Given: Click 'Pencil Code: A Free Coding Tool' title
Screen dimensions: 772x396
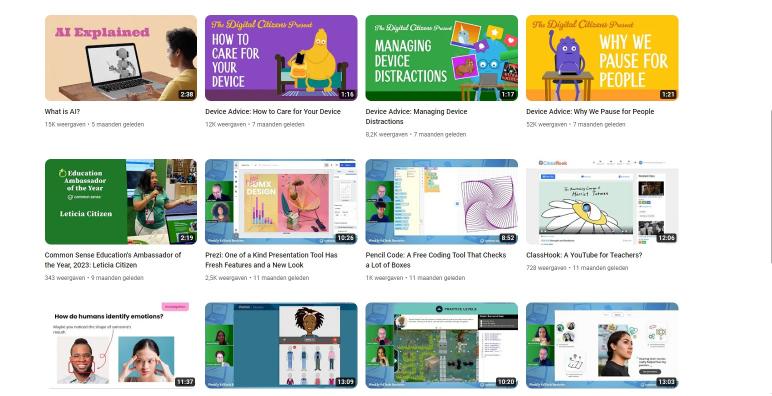Looking at the screenshot, I should [x=436, y=260].
